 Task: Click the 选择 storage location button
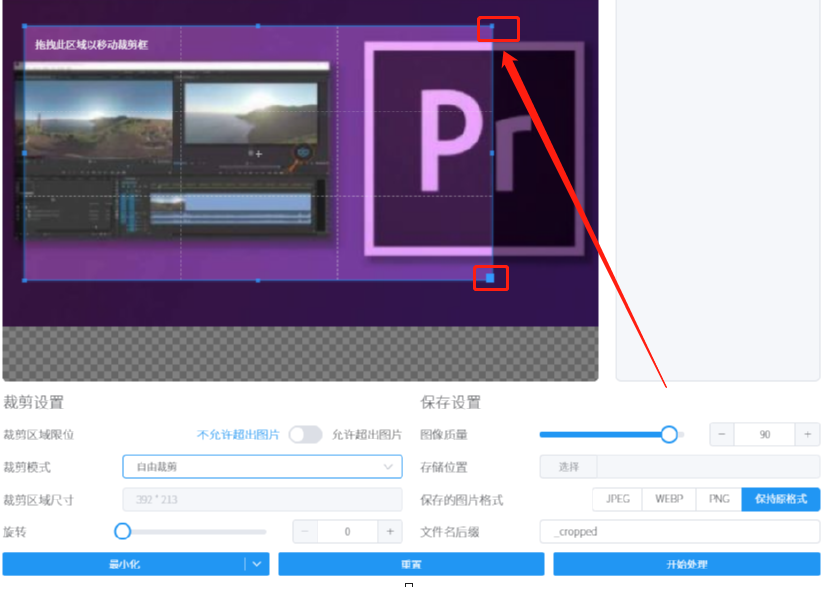[569, 467]
